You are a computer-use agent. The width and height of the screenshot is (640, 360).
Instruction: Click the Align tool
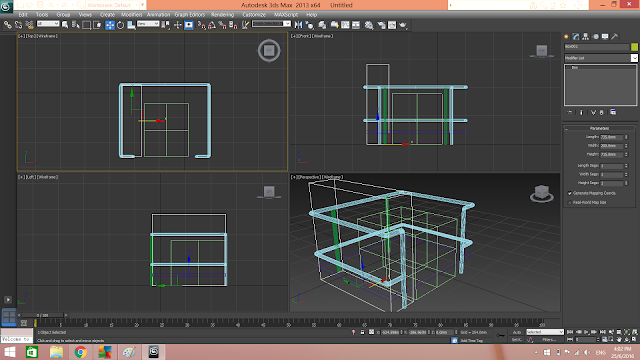coord(309,25)
